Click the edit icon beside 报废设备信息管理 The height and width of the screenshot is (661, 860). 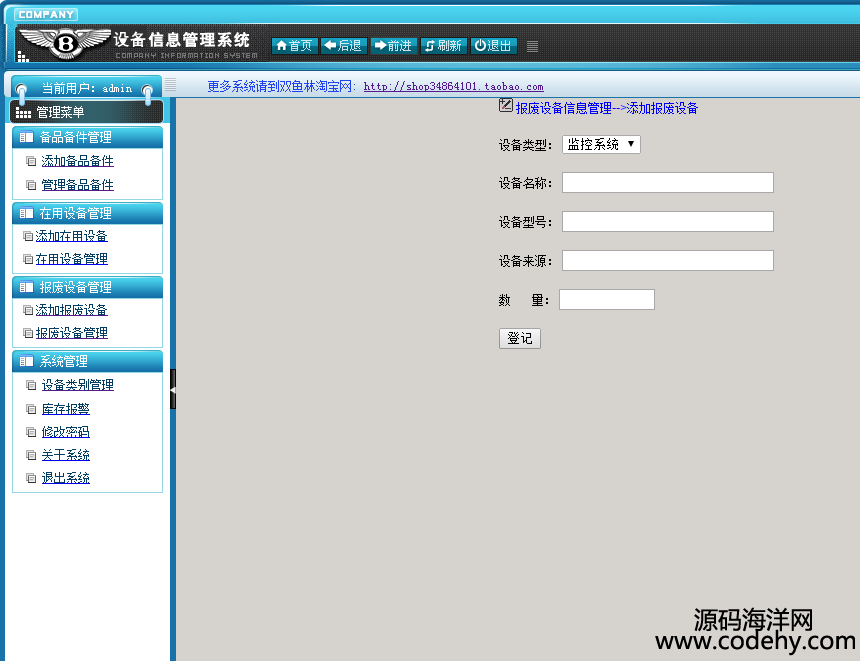click(506, 105)
